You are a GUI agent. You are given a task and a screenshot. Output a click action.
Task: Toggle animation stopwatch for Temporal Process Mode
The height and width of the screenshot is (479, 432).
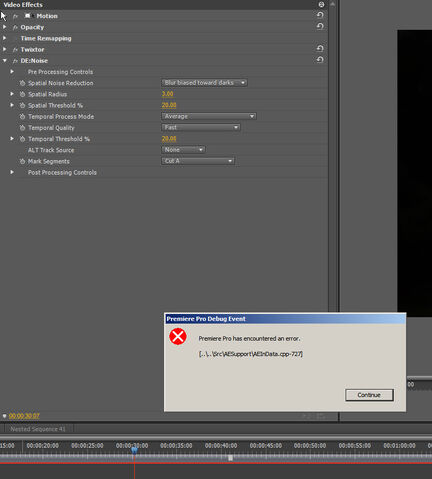[22, 117]
